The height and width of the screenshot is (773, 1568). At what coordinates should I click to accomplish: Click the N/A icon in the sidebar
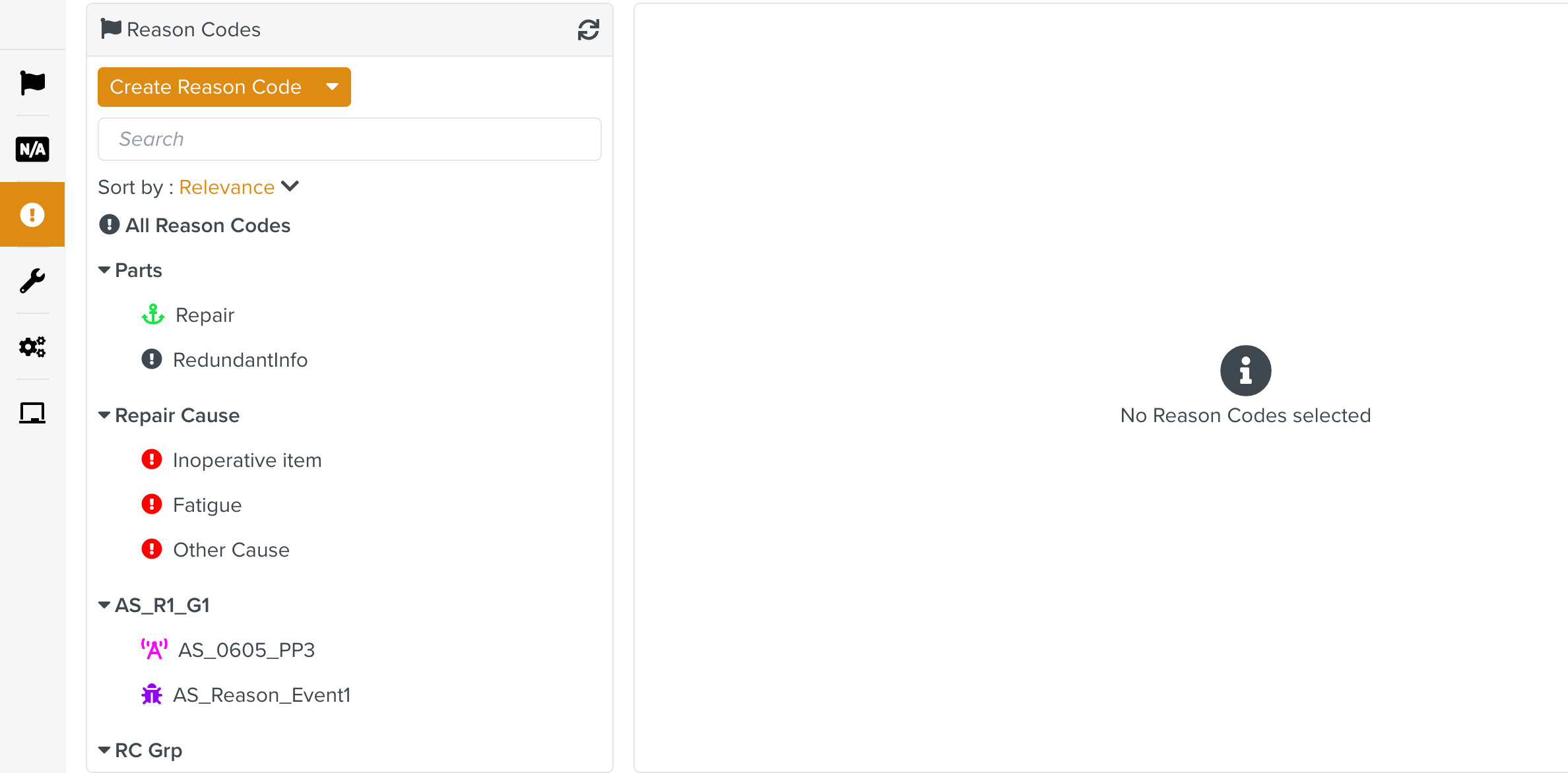pyautogui.click(x=32, y=149)
